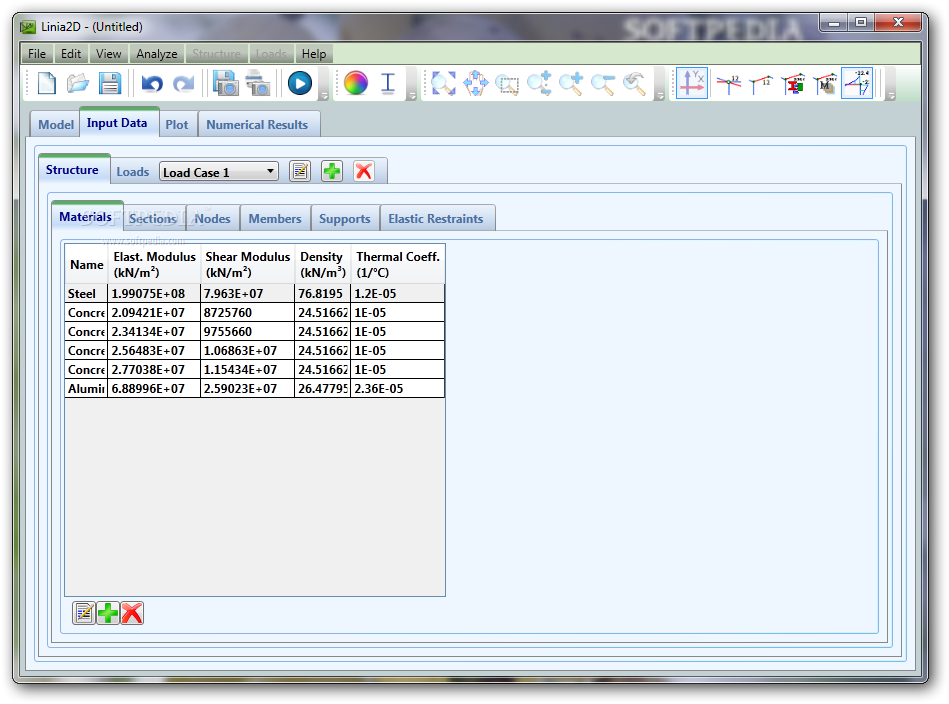Click the 8725760 shear modulus cell
949x704 pixels.
tap(248, 313)
